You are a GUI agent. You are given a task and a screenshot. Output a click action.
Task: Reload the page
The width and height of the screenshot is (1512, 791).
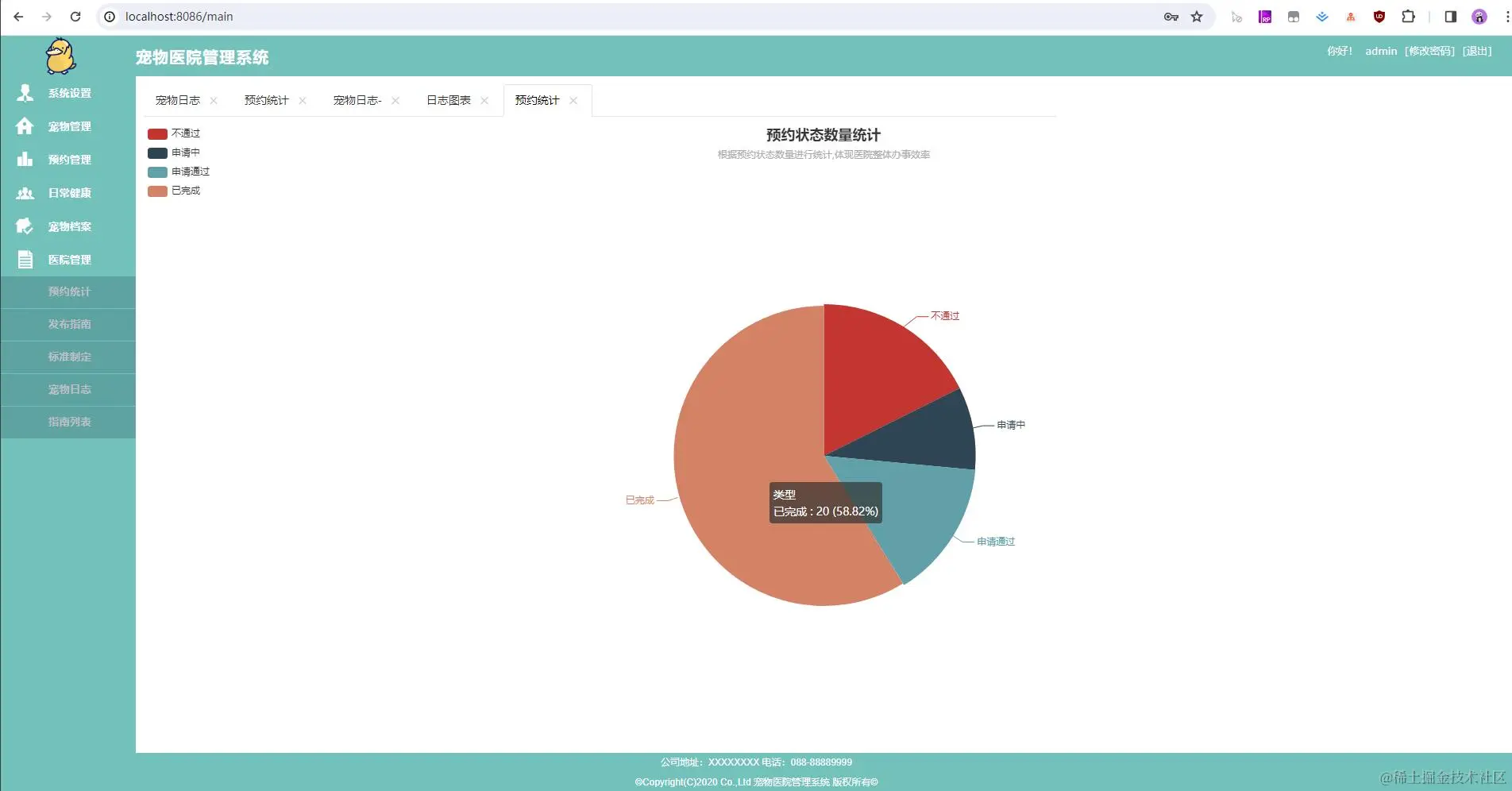click(75, 17)
